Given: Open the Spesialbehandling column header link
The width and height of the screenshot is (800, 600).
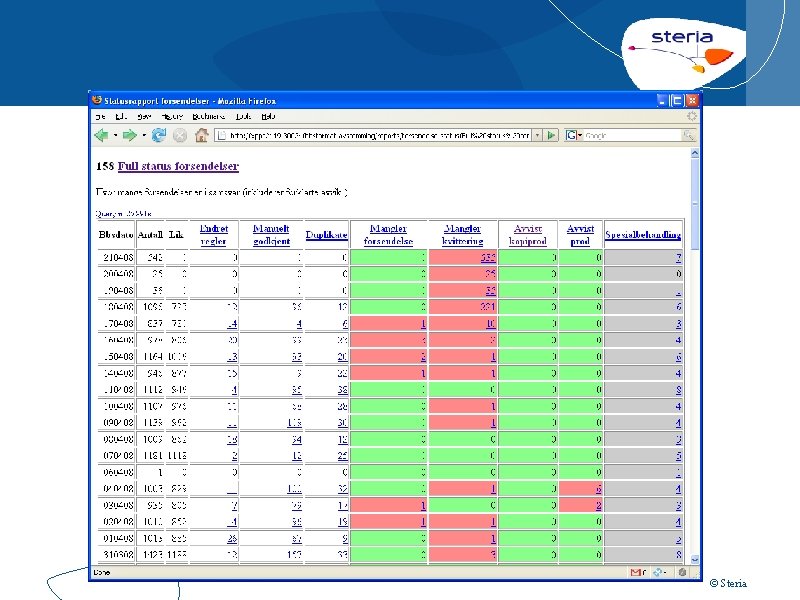Looking at the screenshot, I should [x=643, y=235].
